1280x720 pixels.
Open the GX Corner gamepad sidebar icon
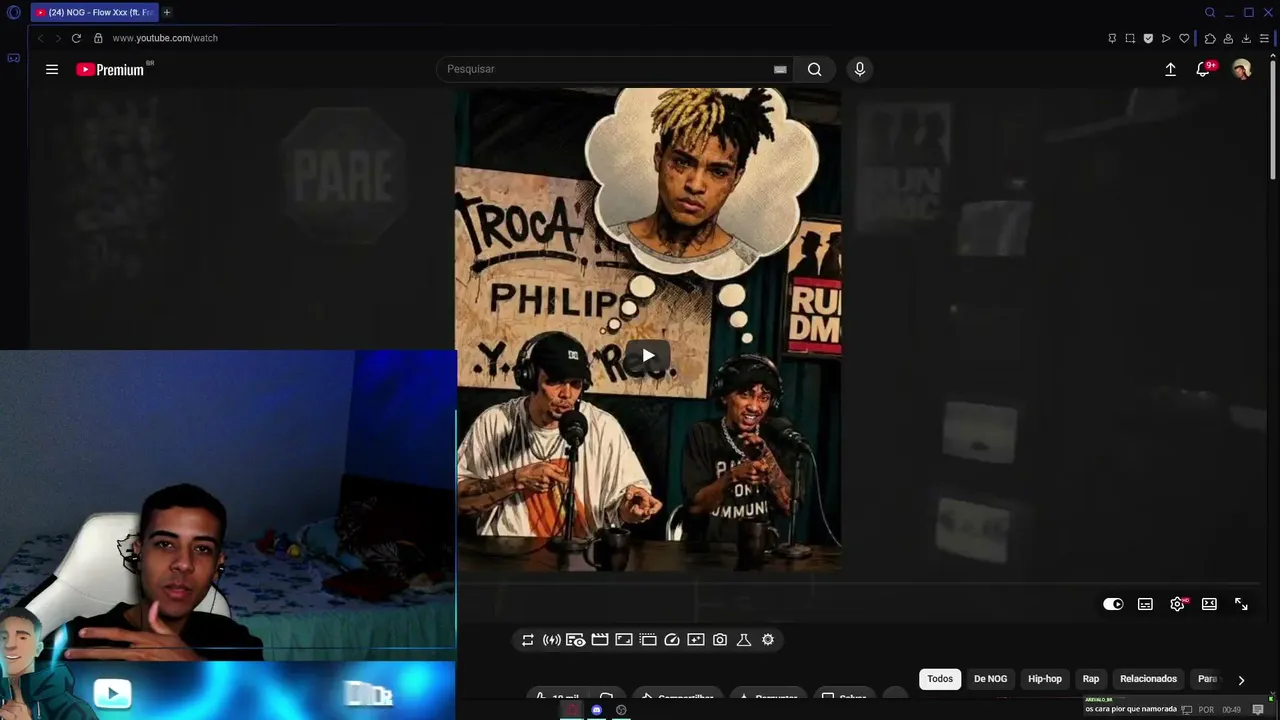14,58
